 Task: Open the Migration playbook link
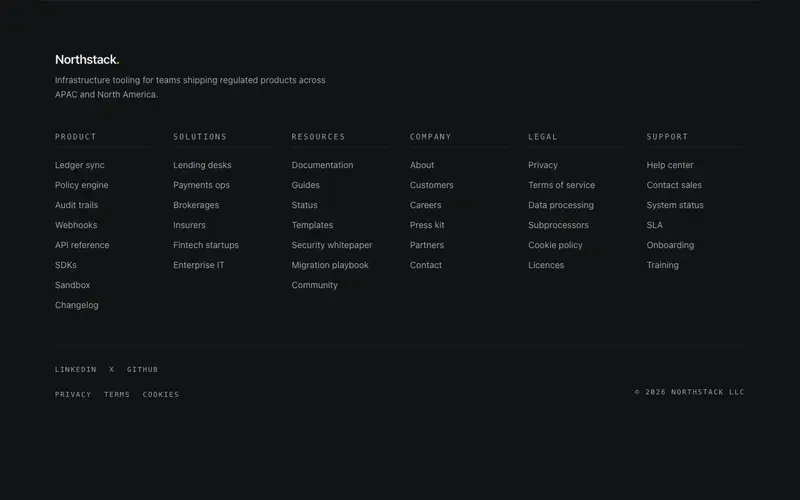tap(330, 265)
